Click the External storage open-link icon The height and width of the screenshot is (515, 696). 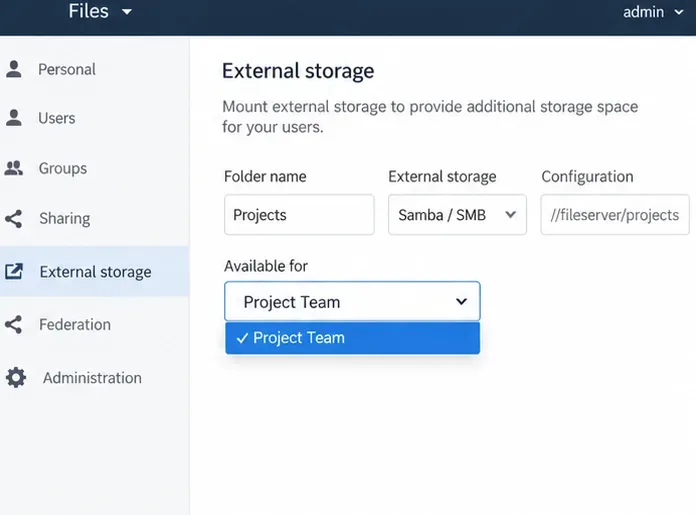pyautogui.click(x=14, y=271)
